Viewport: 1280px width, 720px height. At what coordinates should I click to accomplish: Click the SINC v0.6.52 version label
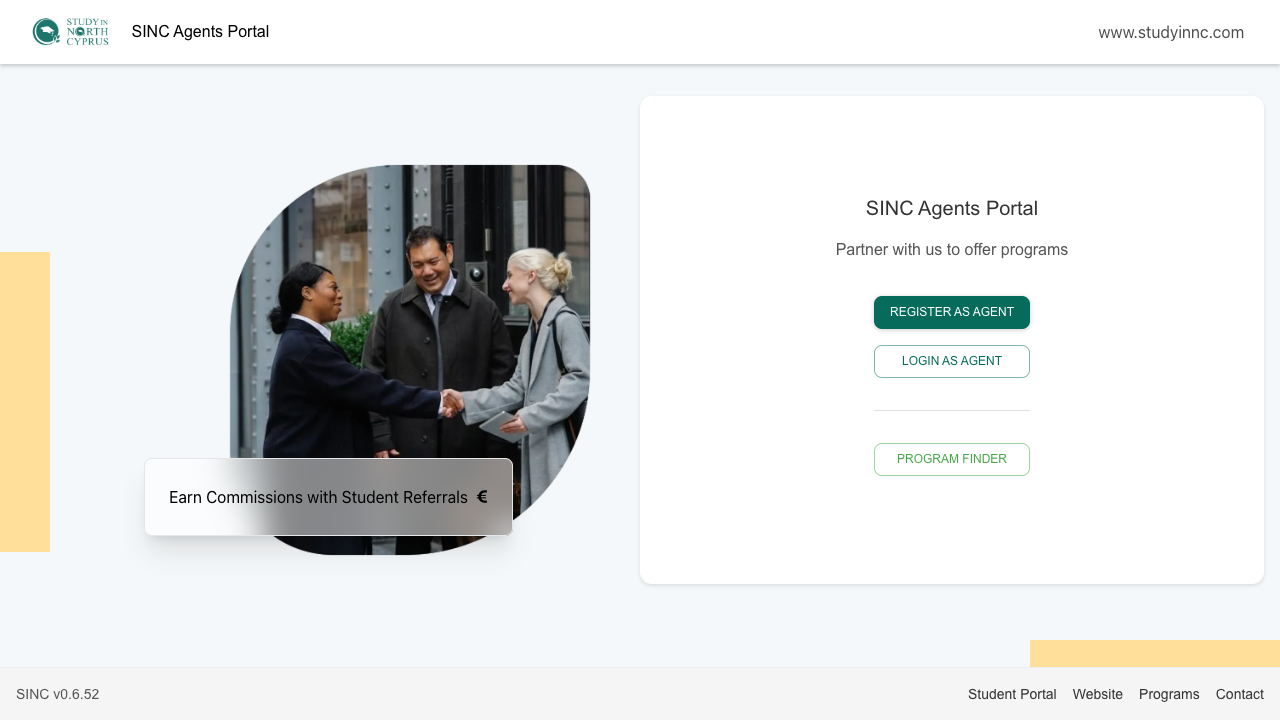58,694
